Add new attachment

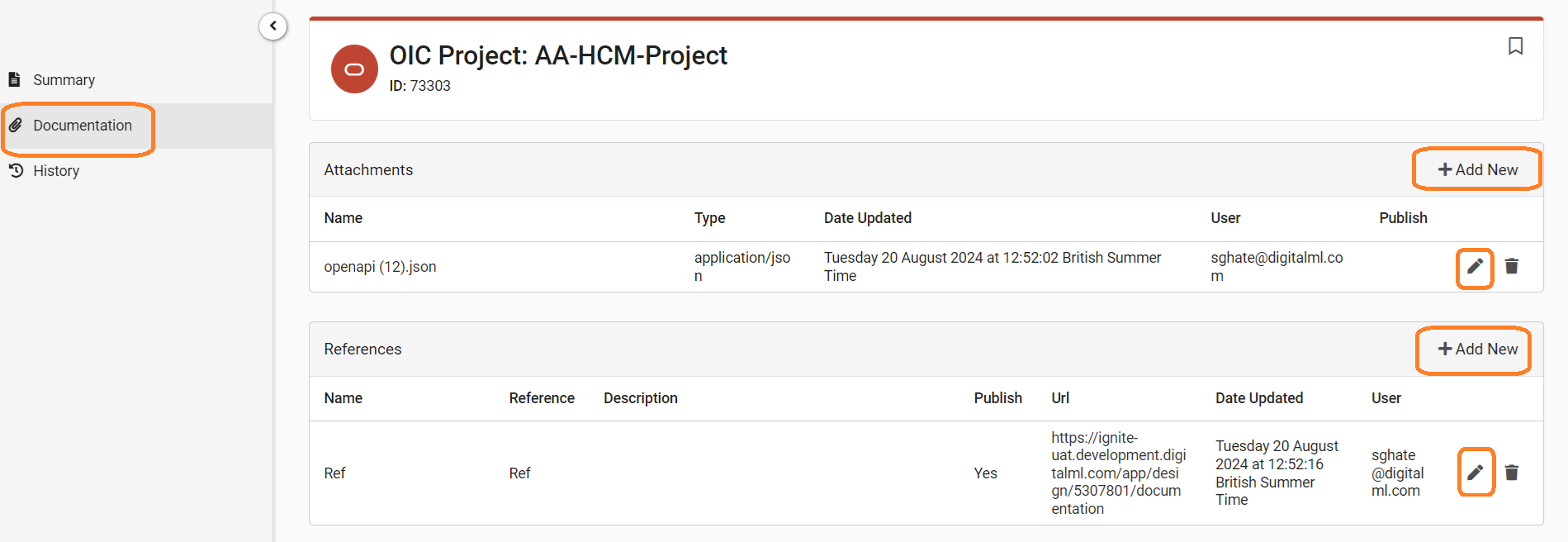(x=1477, y=169)
